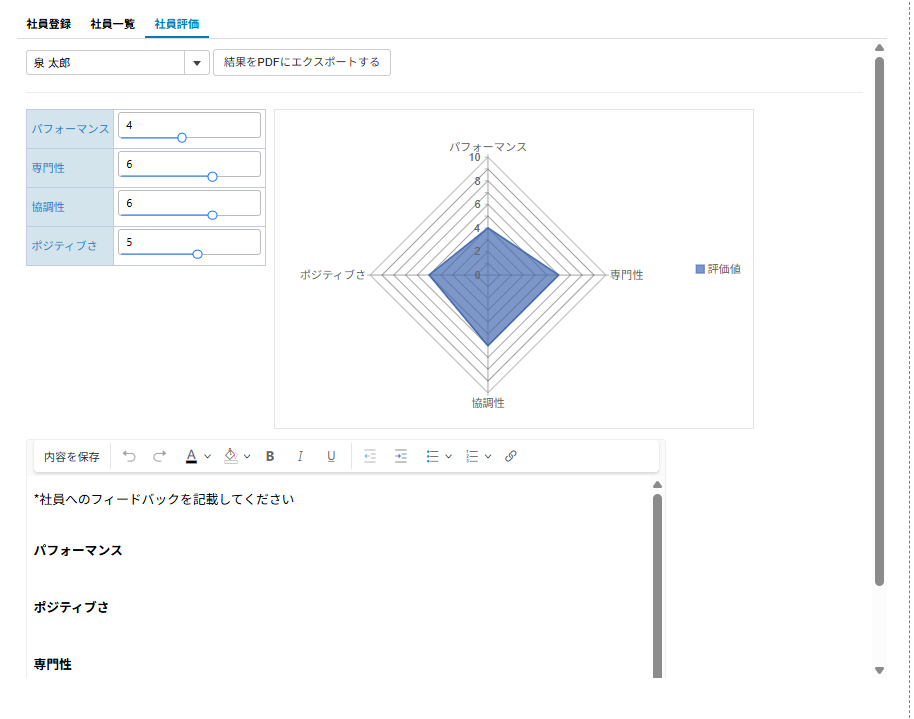Insert a hyperlink using the link icon
The width and height of the screenshot is (914, 719).
click(512, 456)
